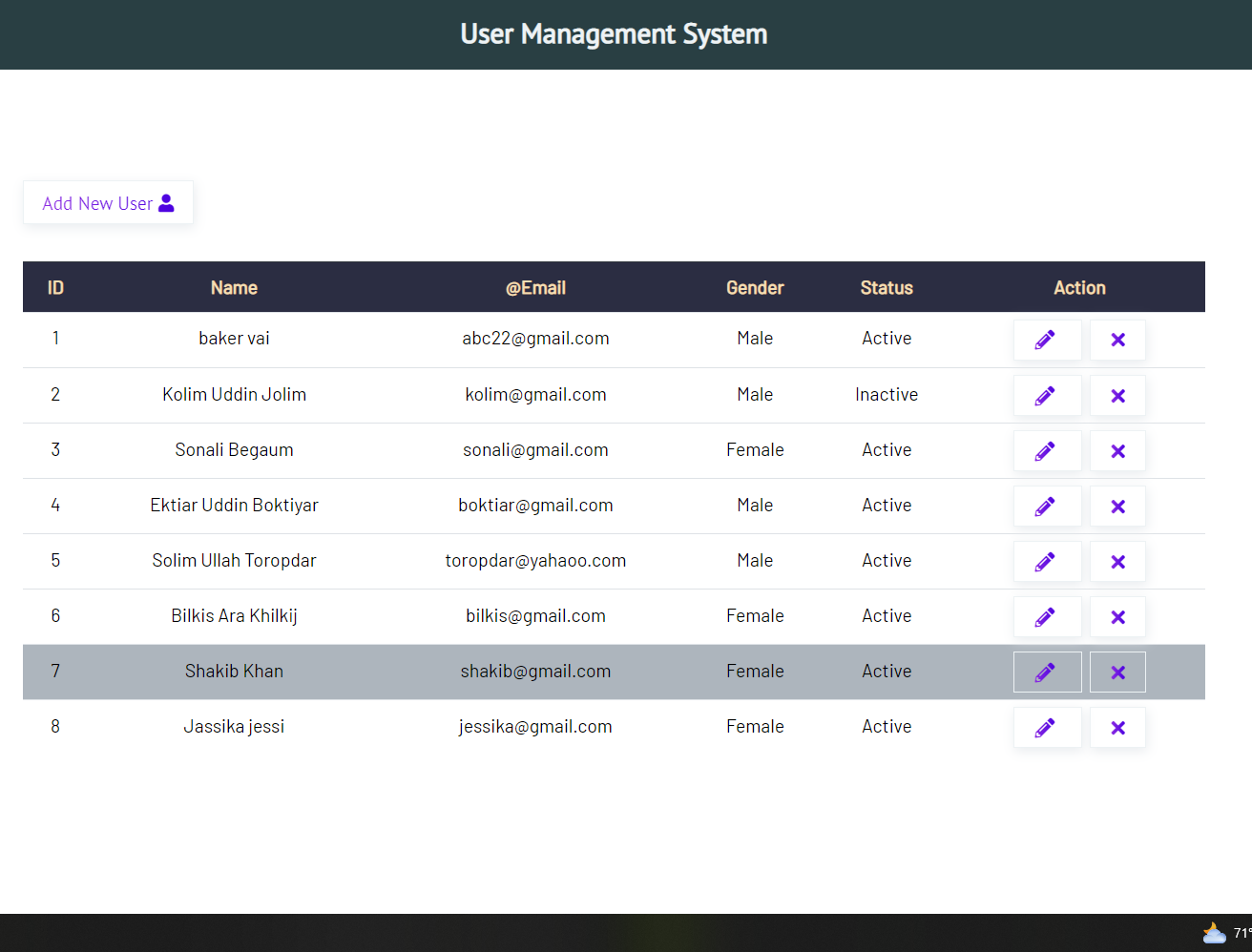Click the Status column header
Image resolution: width=1252 pixels, height=952 pixels.
click(887, 287)
